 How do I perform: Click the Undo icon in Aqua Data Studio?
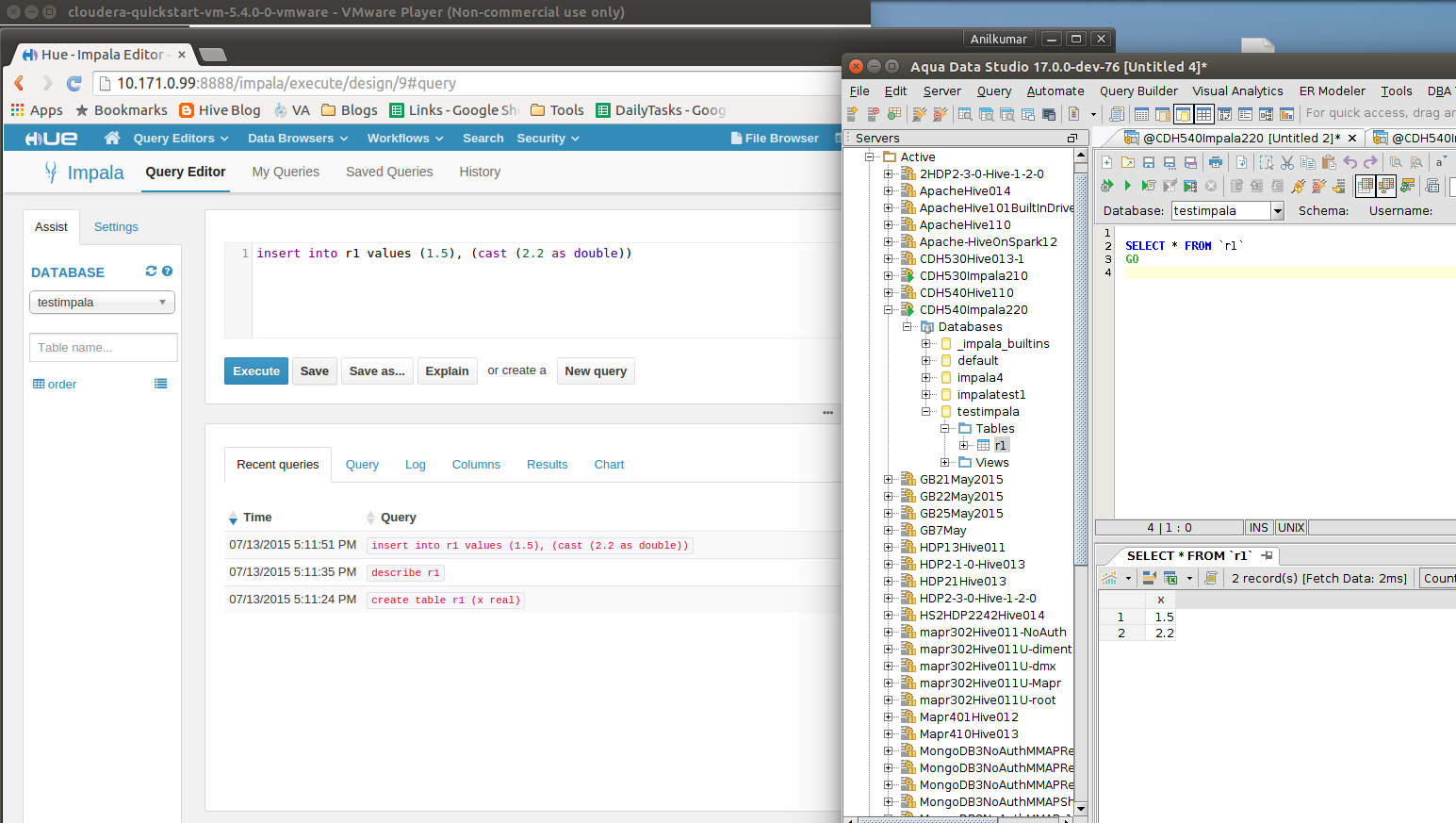coord(1351,162)
